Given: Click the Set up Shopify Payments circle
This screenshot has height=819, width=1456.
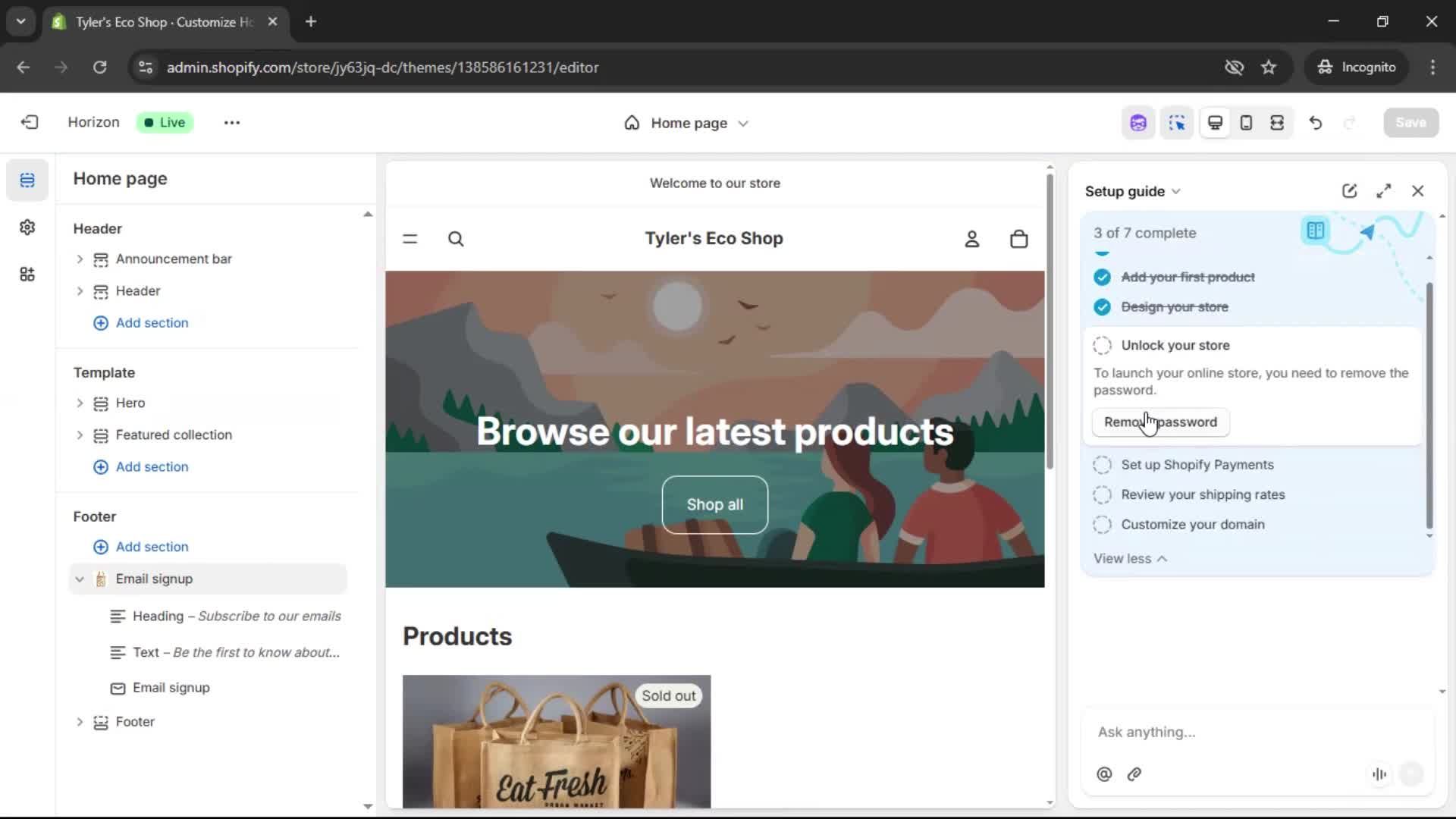Looking at the screenshot, I should point(1103,465).
